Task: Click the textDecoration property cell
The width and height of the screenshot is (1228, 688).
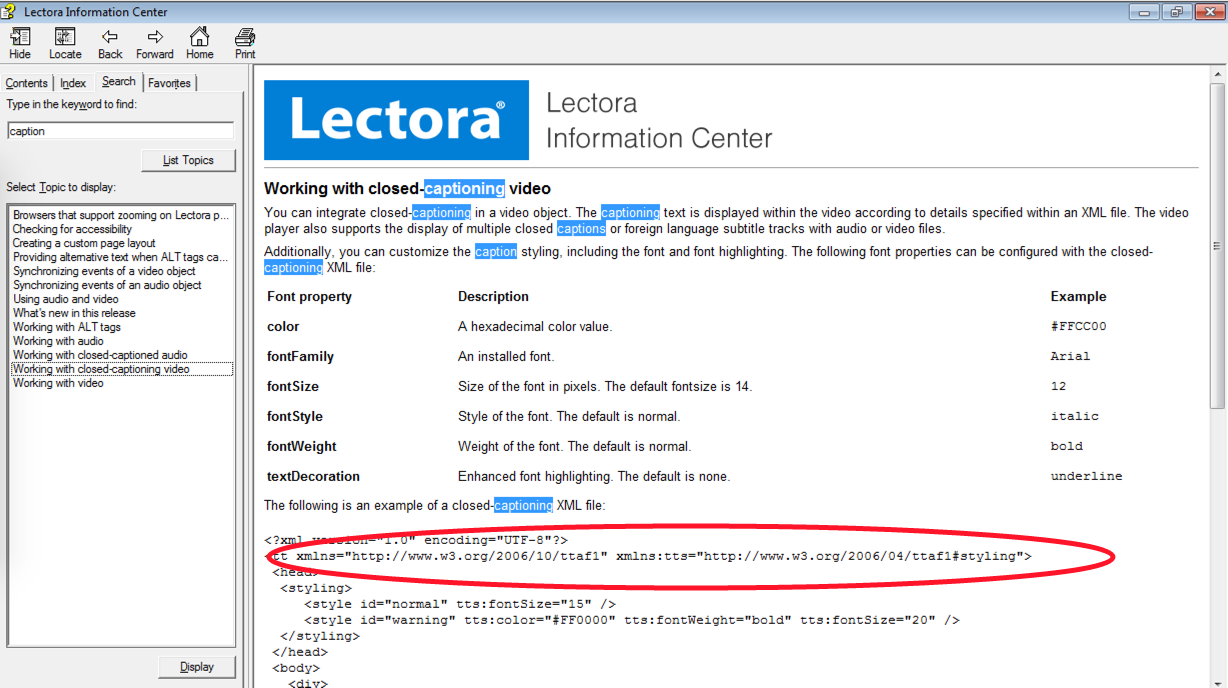Action: [x=313, y=476]
